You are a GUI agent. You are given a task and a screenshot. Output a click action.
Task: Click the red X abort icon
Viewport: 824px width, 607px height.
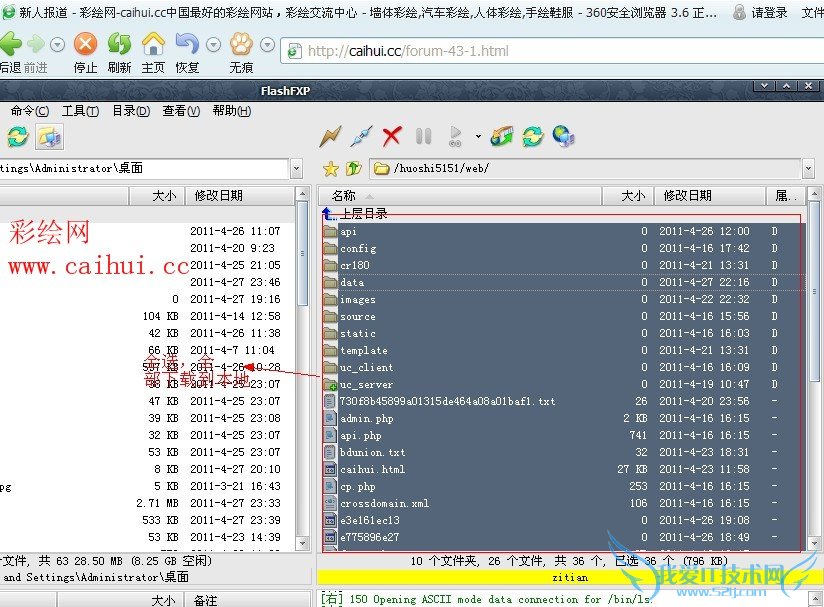392,137
